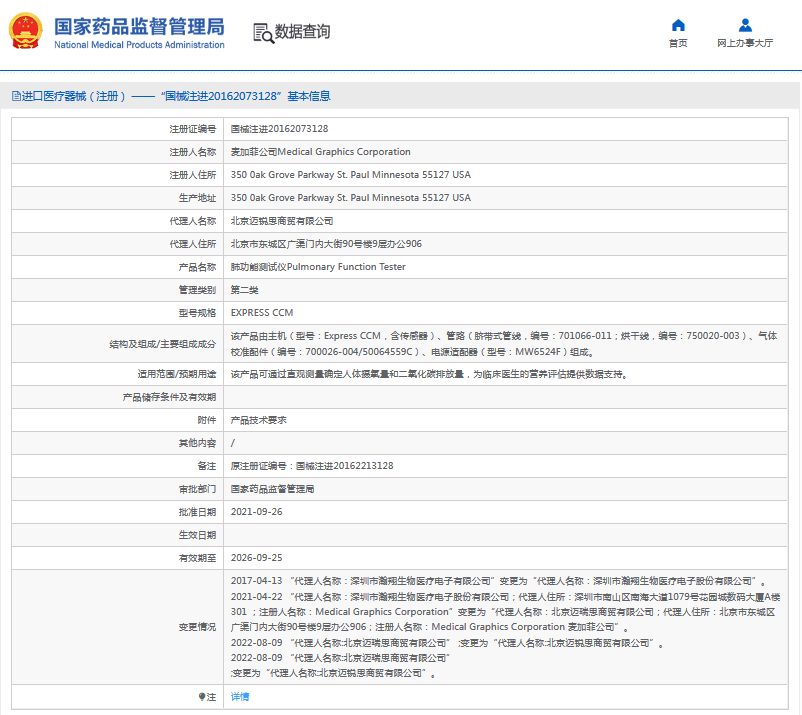
Task: Select 肺功能测试仪Pulmonary Function Tester text
Action: click(x=318, y=267)
